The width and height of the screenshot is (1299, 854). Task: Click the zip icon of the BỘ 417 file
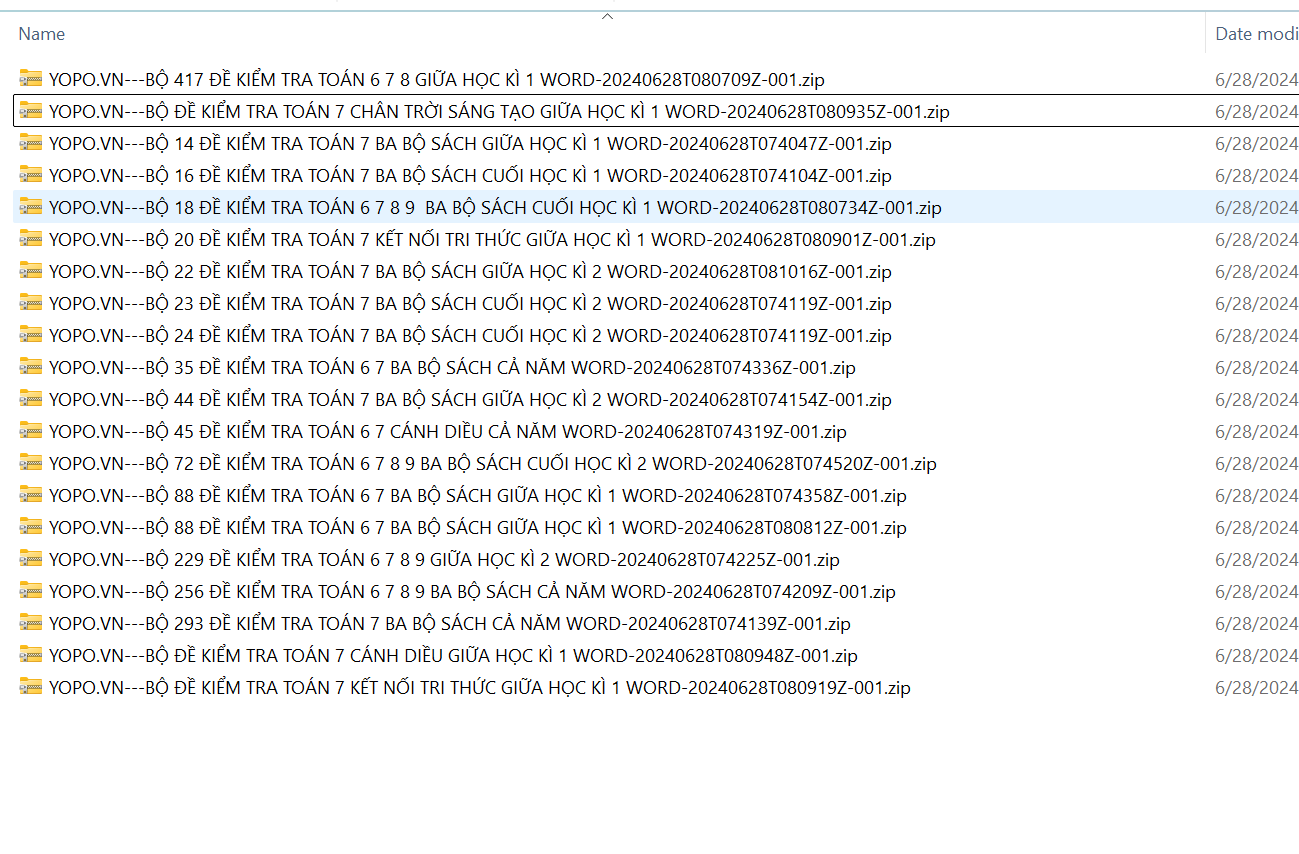click(31, 79)
